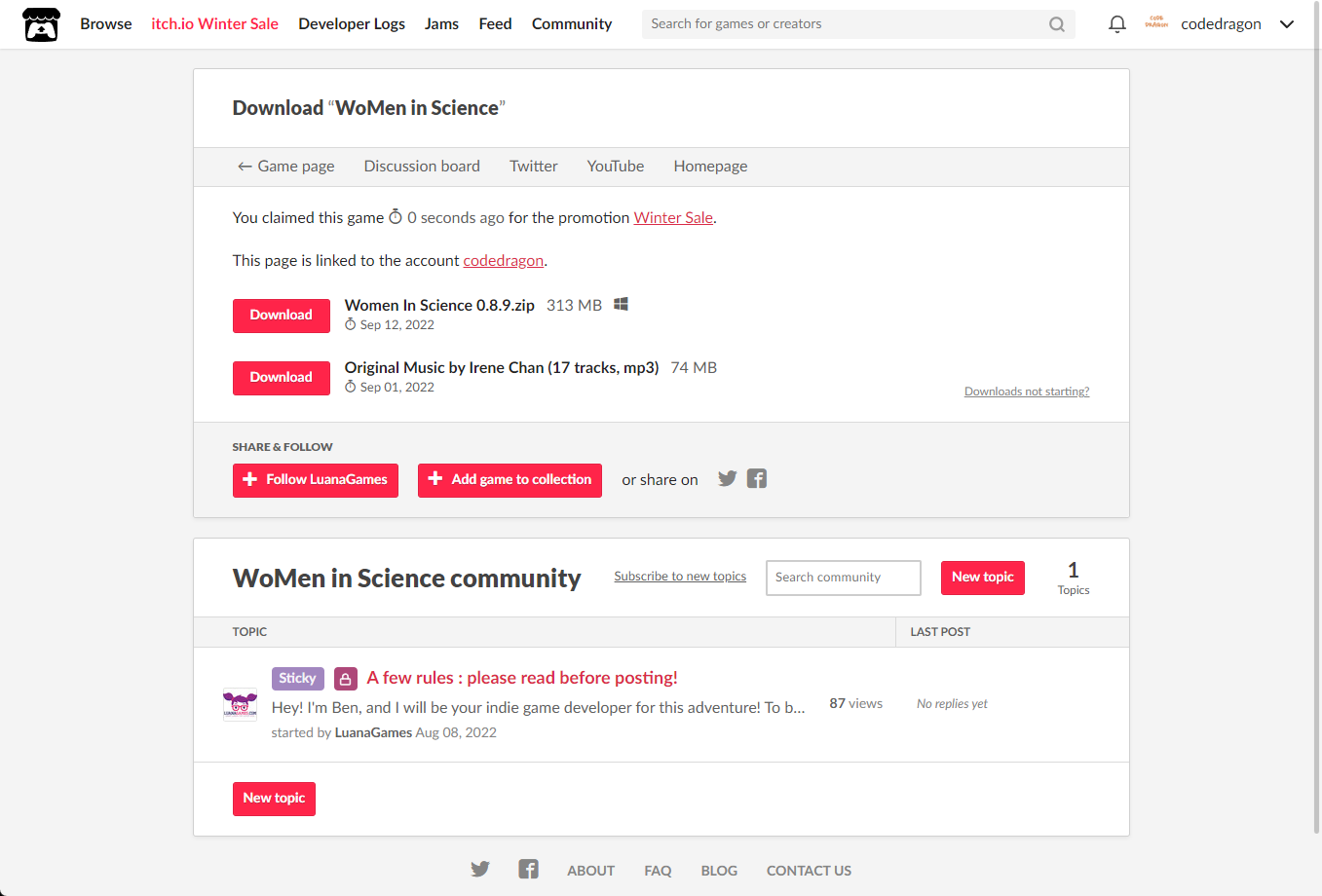Click Downloads not starting? link
Screen dimensions: 1322x896
pyautogui.click(x=1027, y=392)
